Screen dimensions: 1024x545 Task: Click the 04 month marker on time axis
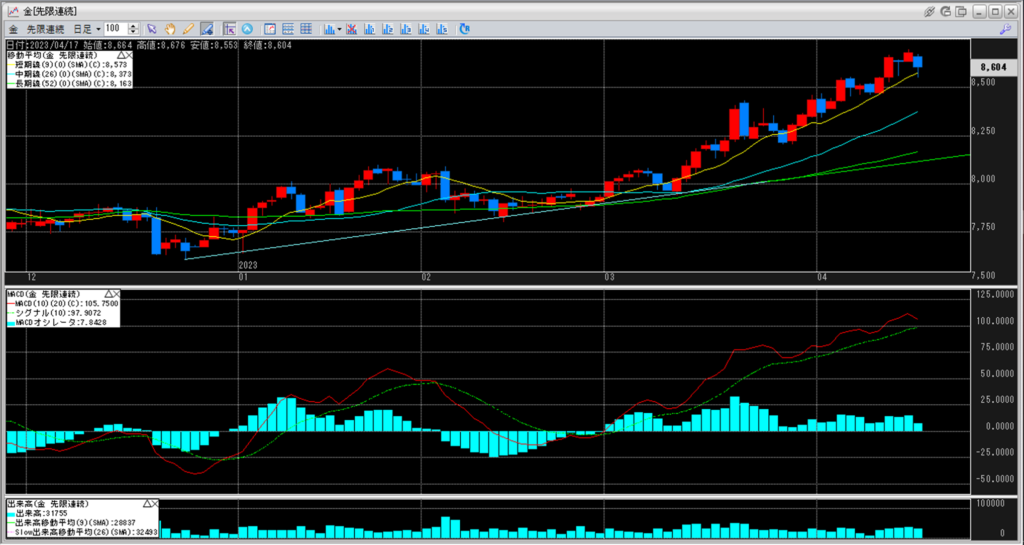(822, 277)
